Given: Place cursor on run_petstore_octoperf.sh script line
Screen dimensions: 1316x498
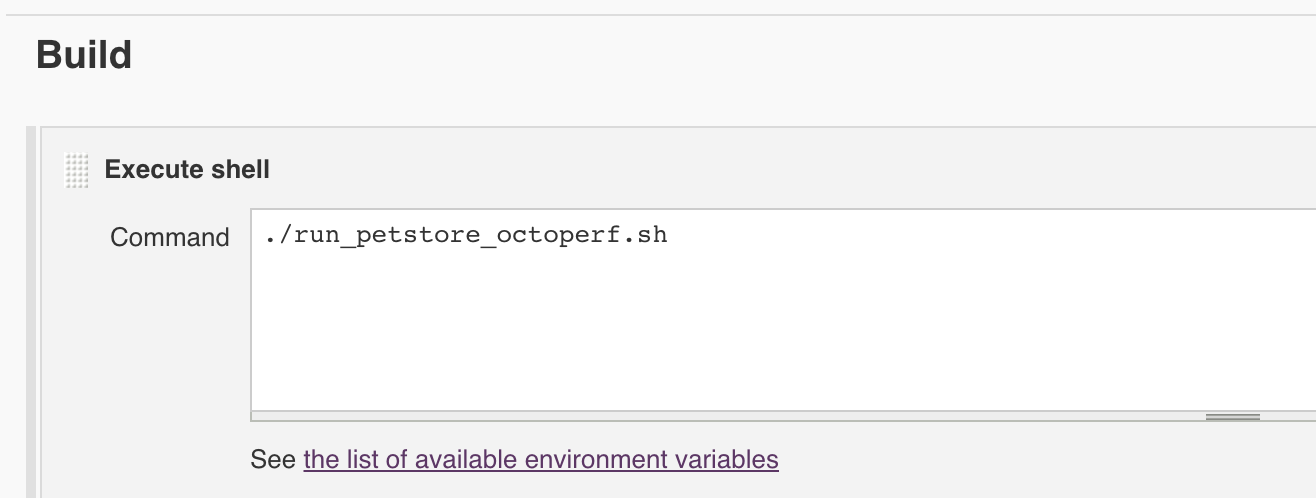Looking at the screenshot, I should pyautogui.click(x=466, y=237).
